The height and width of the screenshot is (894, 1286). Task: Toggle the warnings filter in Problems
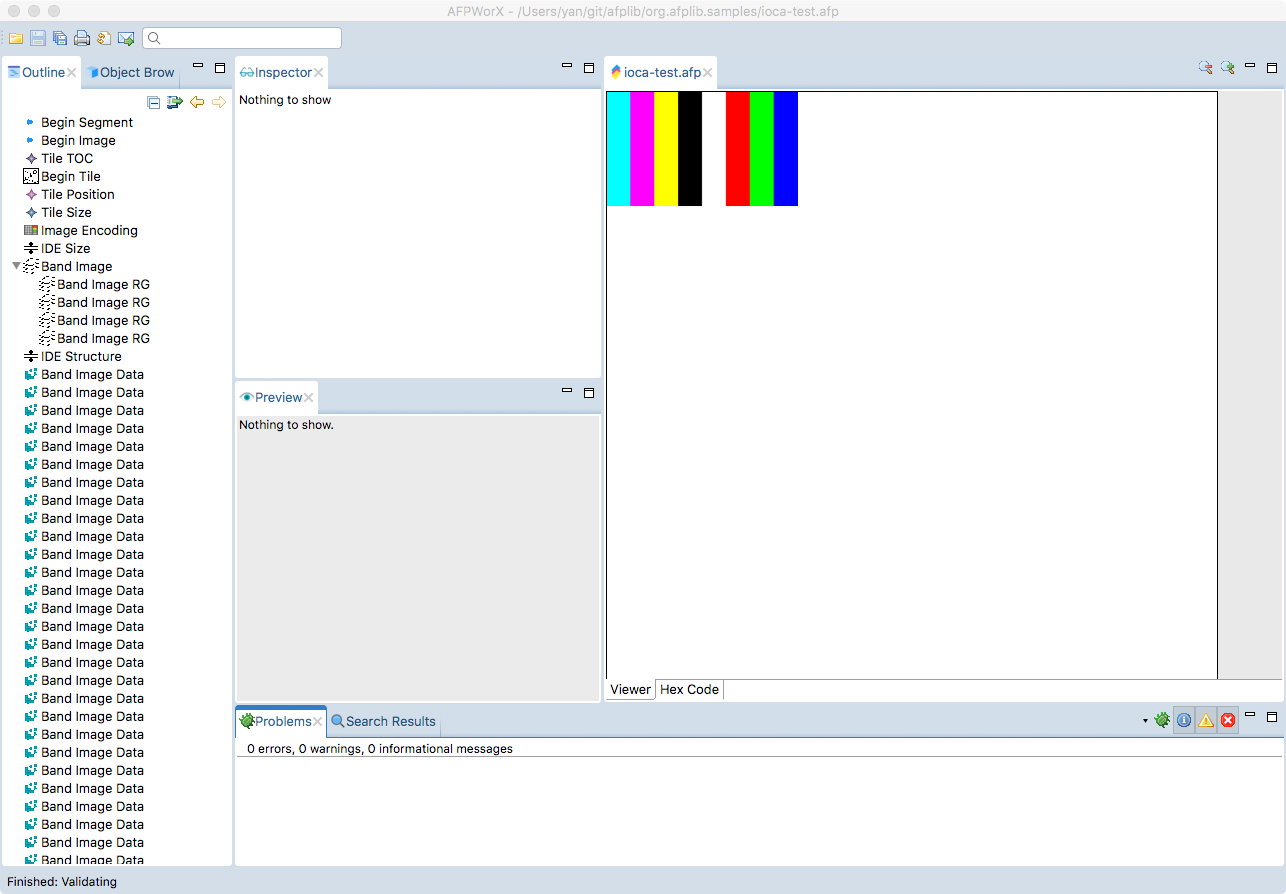(x=1206, y=719)
